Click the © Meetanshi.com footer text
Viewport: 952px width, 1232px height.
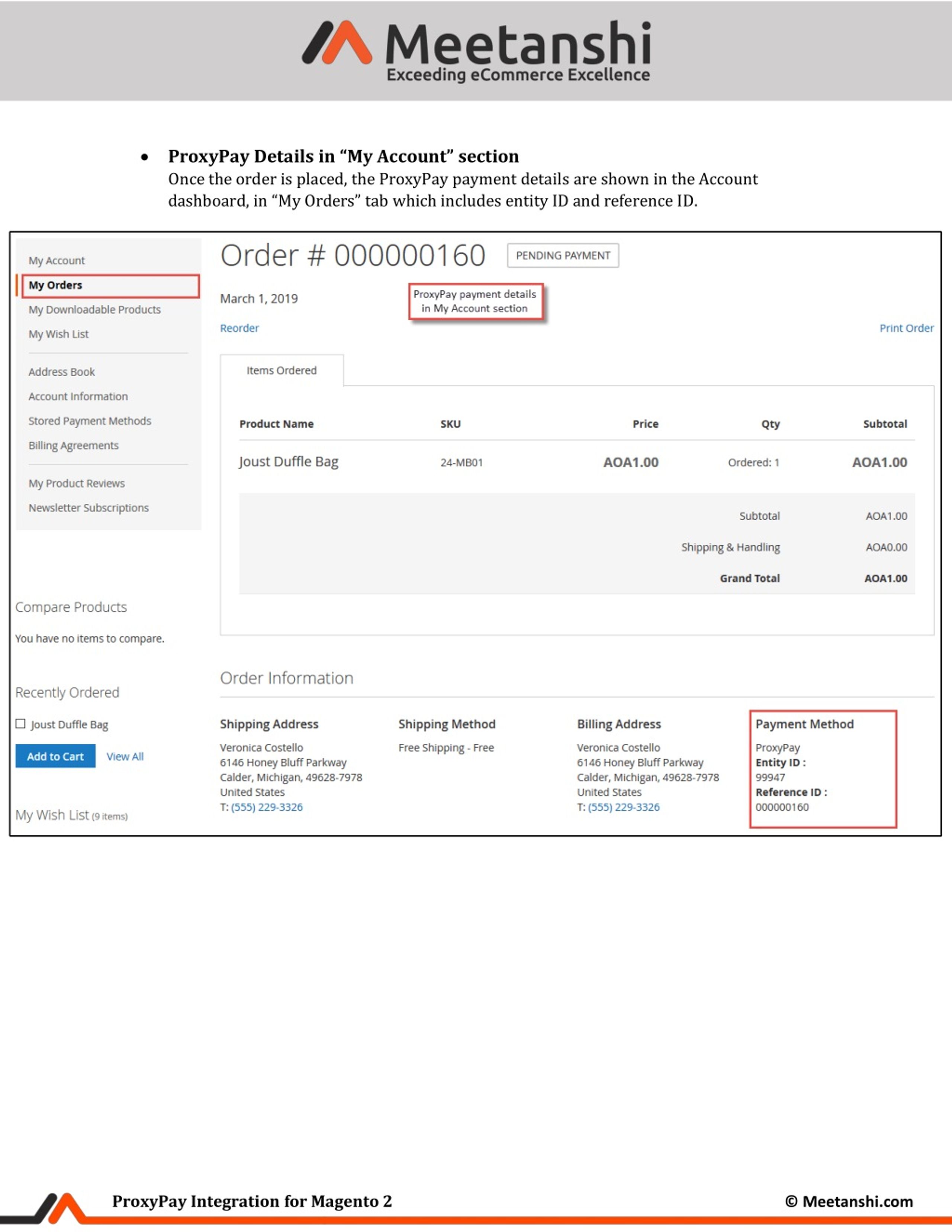pos(849,1201)
